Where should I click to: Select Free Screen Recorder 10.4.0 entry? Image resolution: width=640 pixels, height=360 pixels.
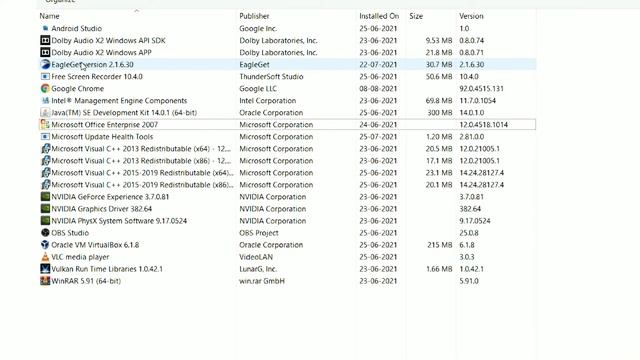[x=97, y=77]
